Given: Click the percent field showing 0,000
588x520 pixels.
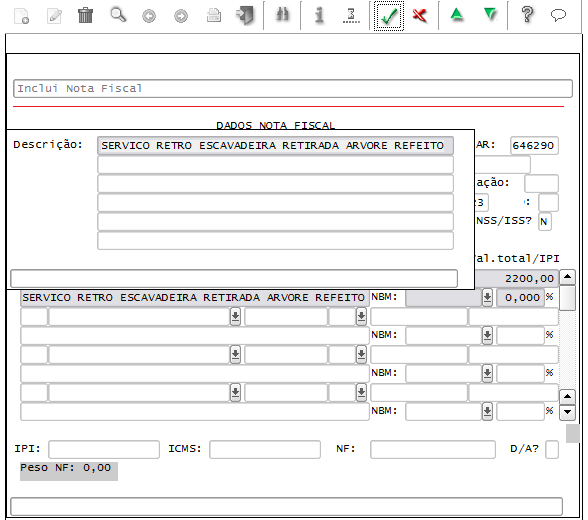Looking at the screenshot, I should [x=520, y=298].
